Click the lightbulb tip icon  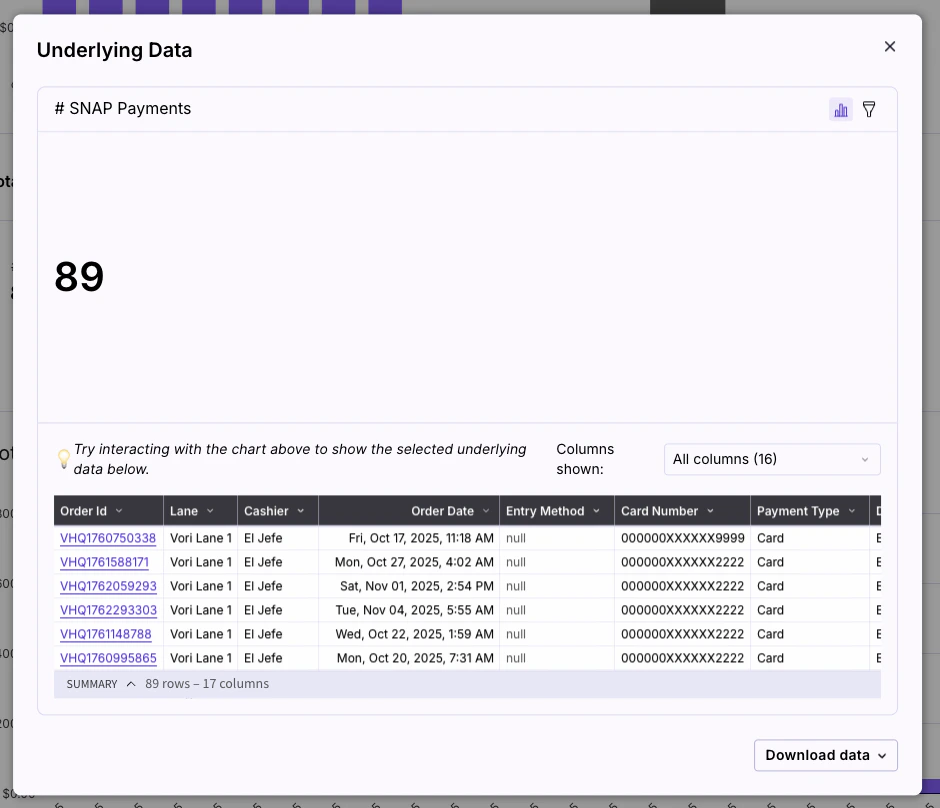pos(64,456)
